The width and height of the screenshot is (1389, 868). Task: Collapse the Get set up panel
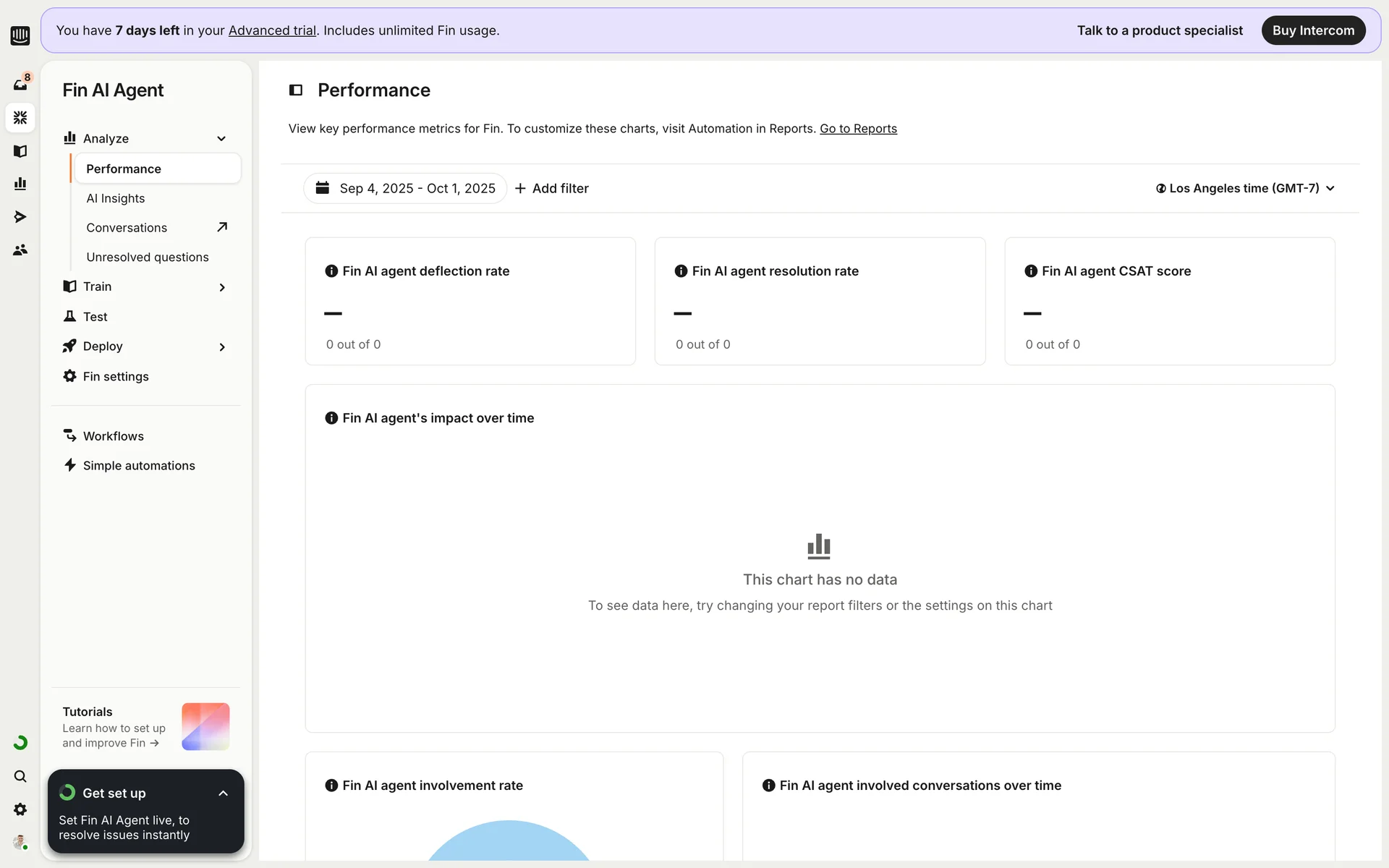(223, 793)
